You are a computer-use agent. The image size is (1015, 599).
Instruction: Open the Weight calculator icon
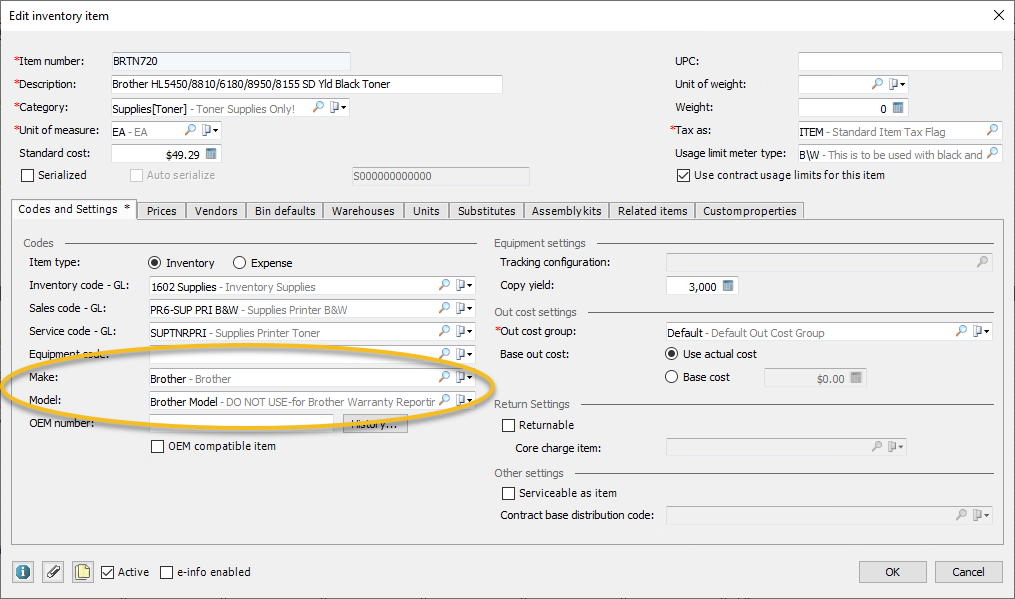tap(898, 107)
